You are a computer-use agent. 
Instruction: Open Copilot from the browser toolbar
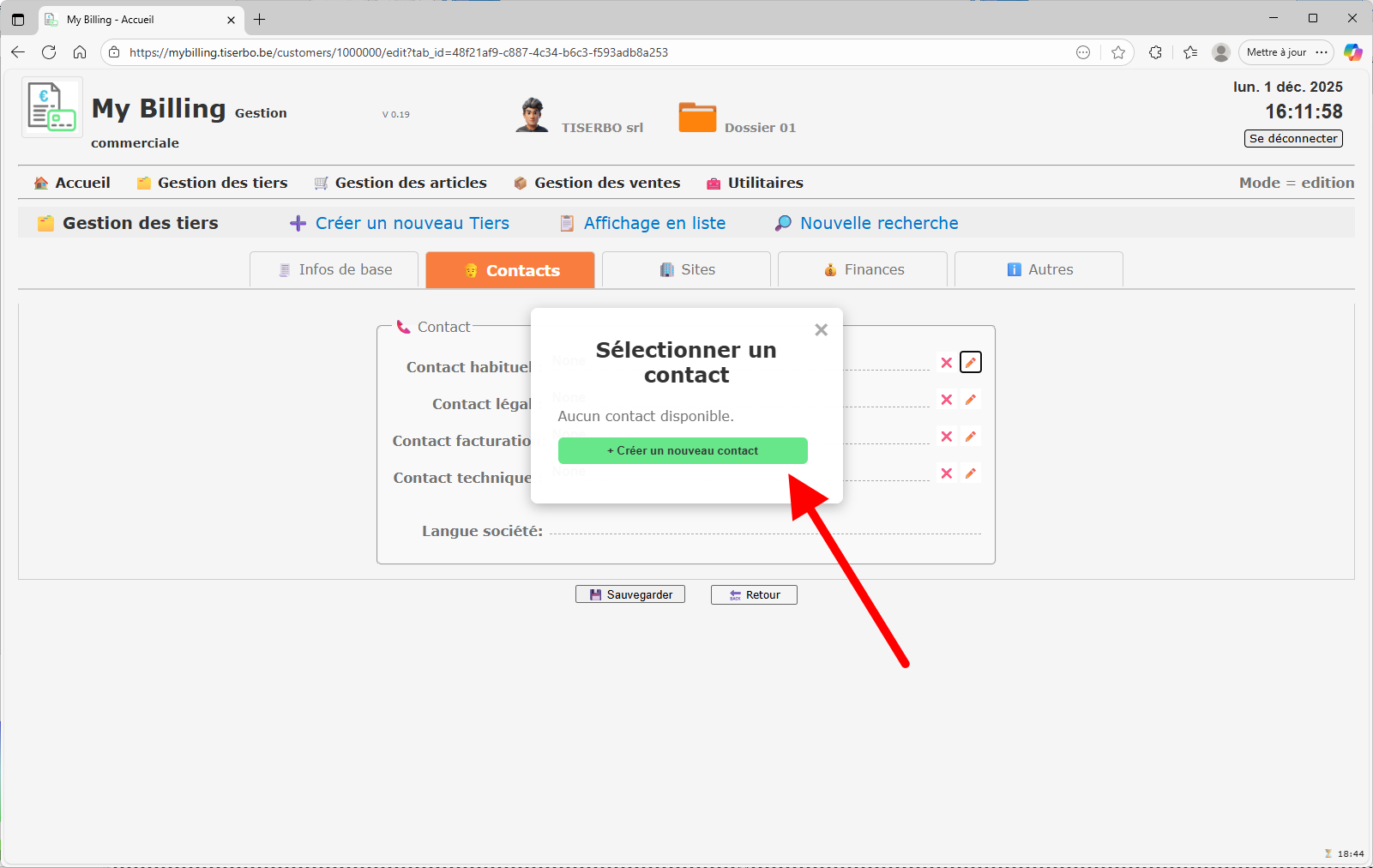tap(1353, 52)
